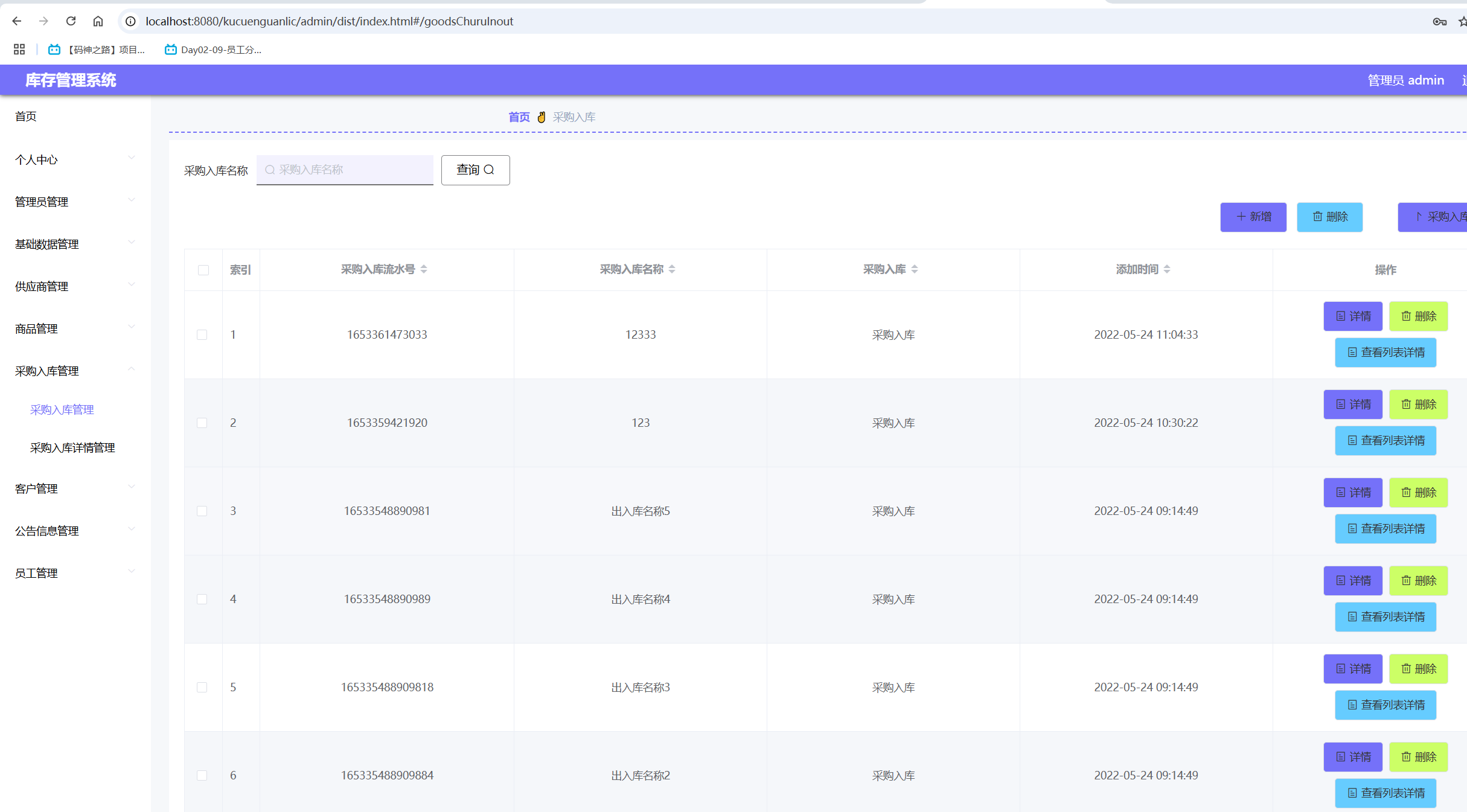The height and width of the screenshot is (812, 1467).
Task: Check the row 1 checkbox for 12333
Action: (x=202, y=334)
